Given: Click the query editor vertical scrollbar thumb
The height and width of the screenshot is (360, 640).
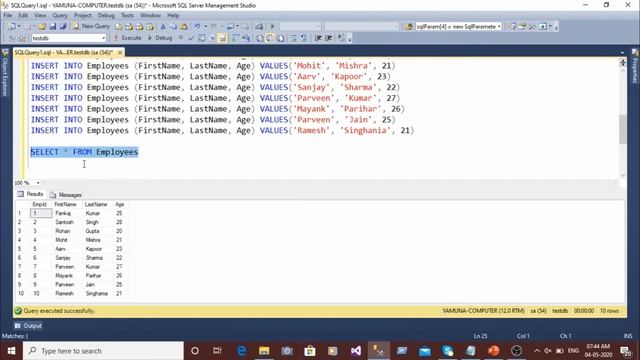Looking at the screenshot, I should click(x=622, y=129).
